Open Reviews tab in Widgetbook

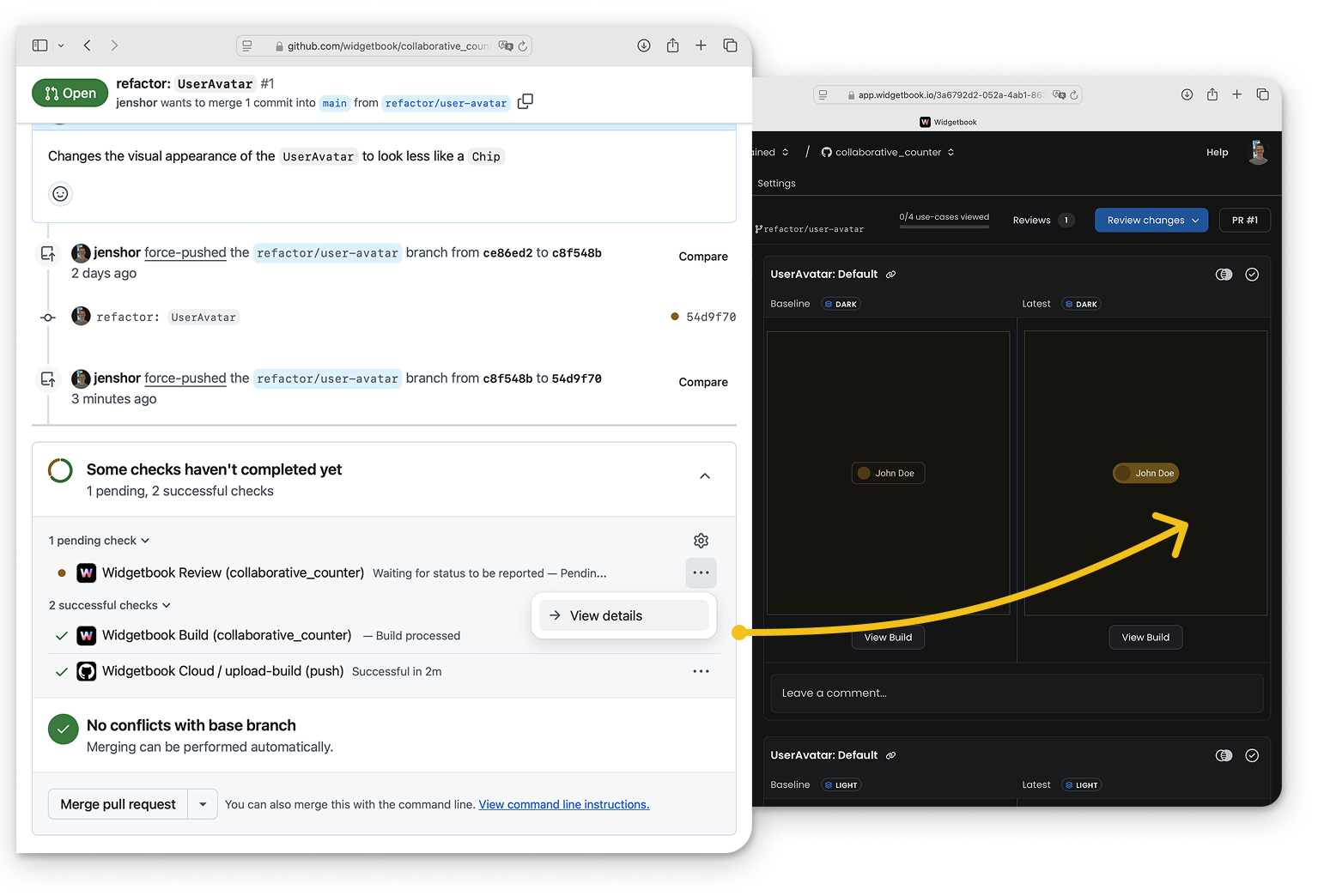pos(1043,221)
